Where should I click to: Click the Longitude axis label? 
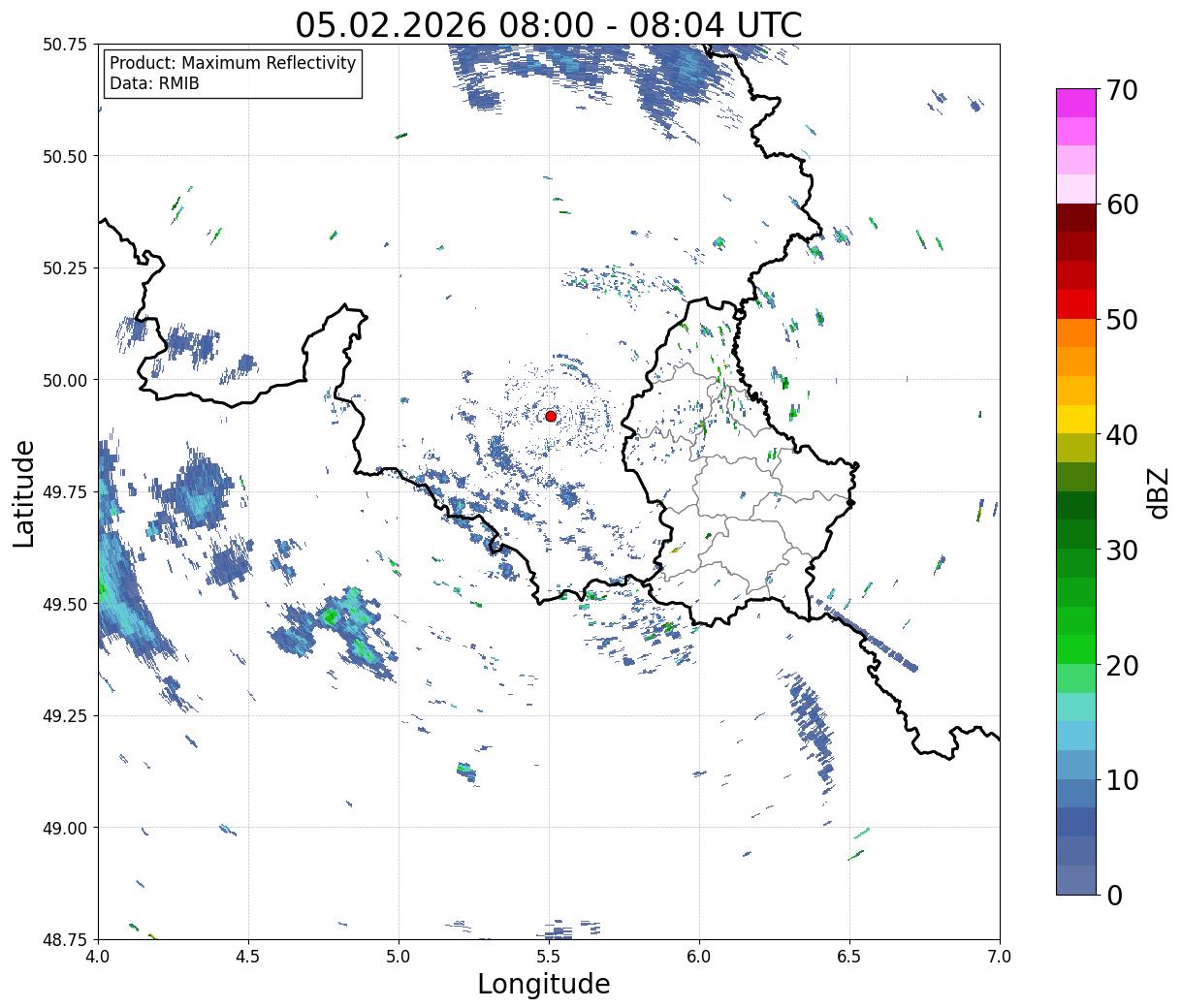click(x=544, y=984)
